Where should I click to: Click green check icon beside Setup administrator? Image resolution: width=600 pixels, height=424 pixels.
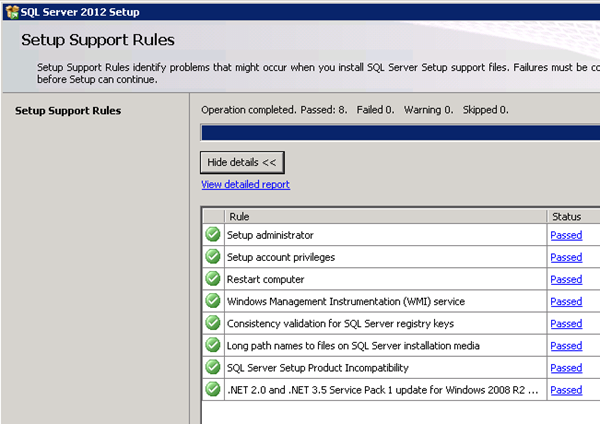coord(213,235)
